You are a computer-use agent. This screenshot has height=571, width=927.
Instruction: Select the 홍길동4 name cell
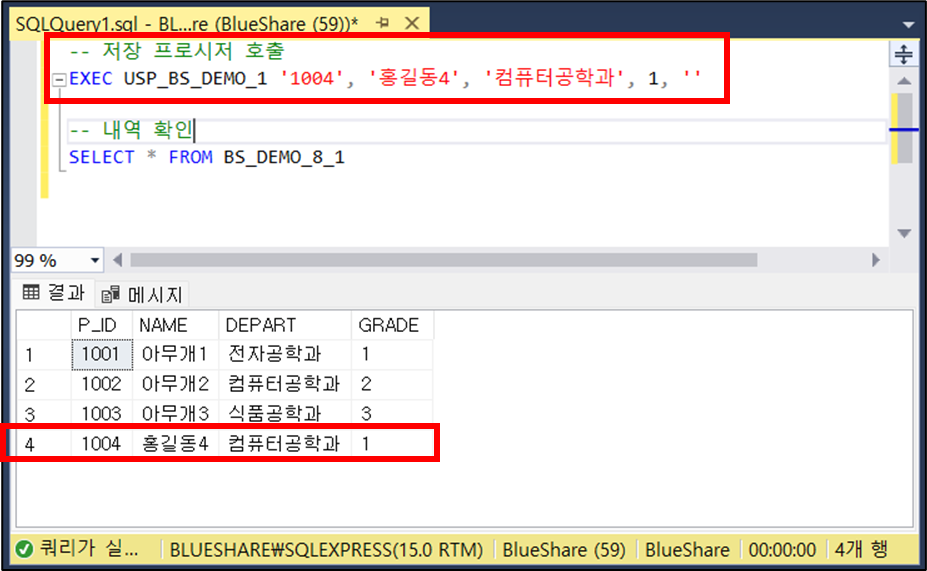175,443
